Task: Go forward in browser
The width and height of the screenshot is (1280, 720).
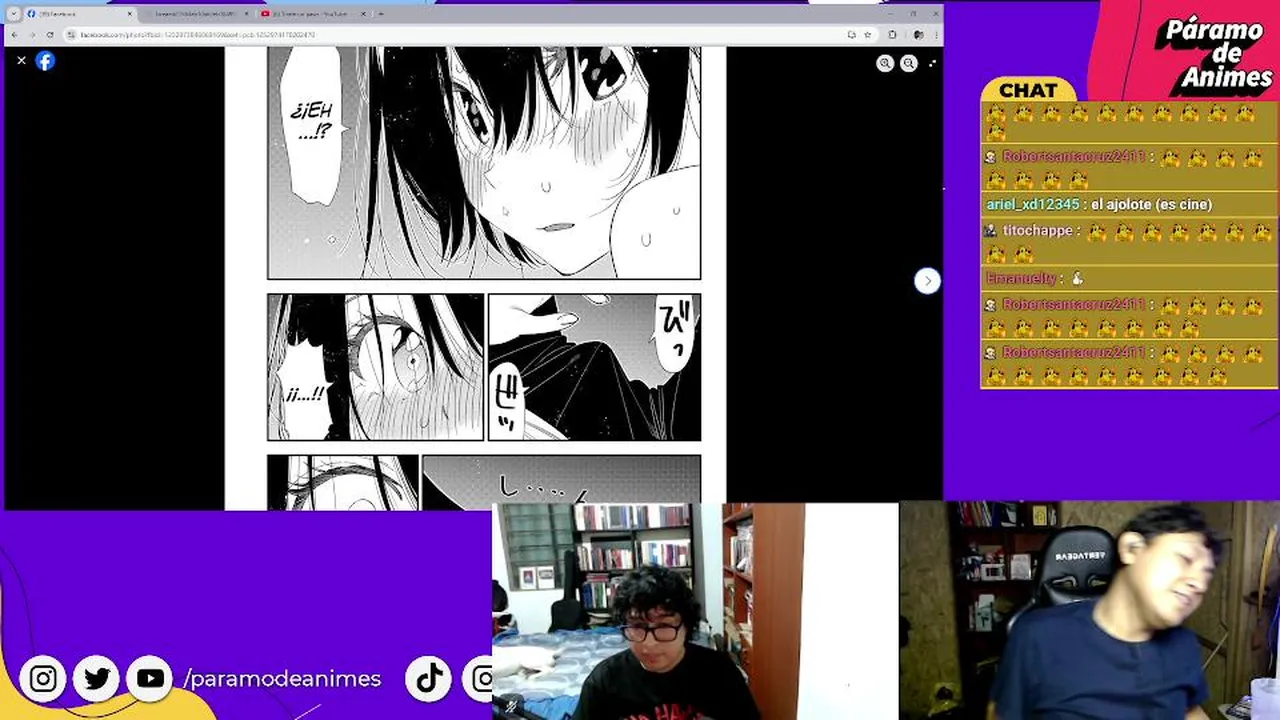Action: (32, 34)
